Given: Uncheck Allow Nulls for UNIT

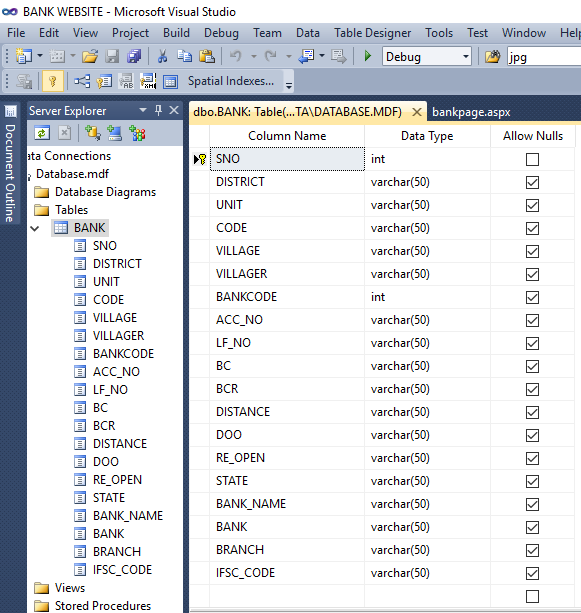Looking at the screenshot, I should [x=532, y=206].
